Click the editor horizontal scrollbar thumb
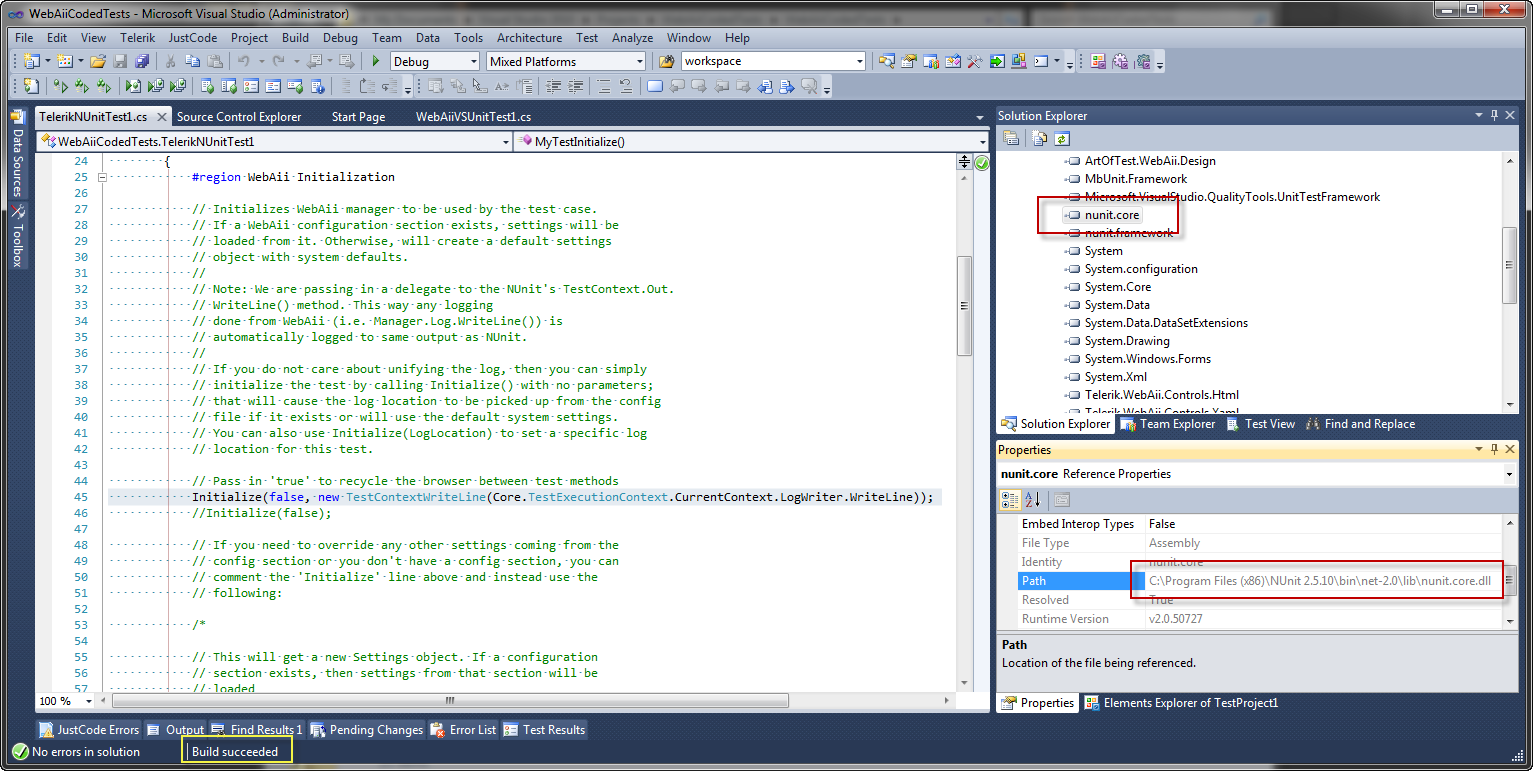Viewport: 1533px width, 771px height. tap(450, 701)
